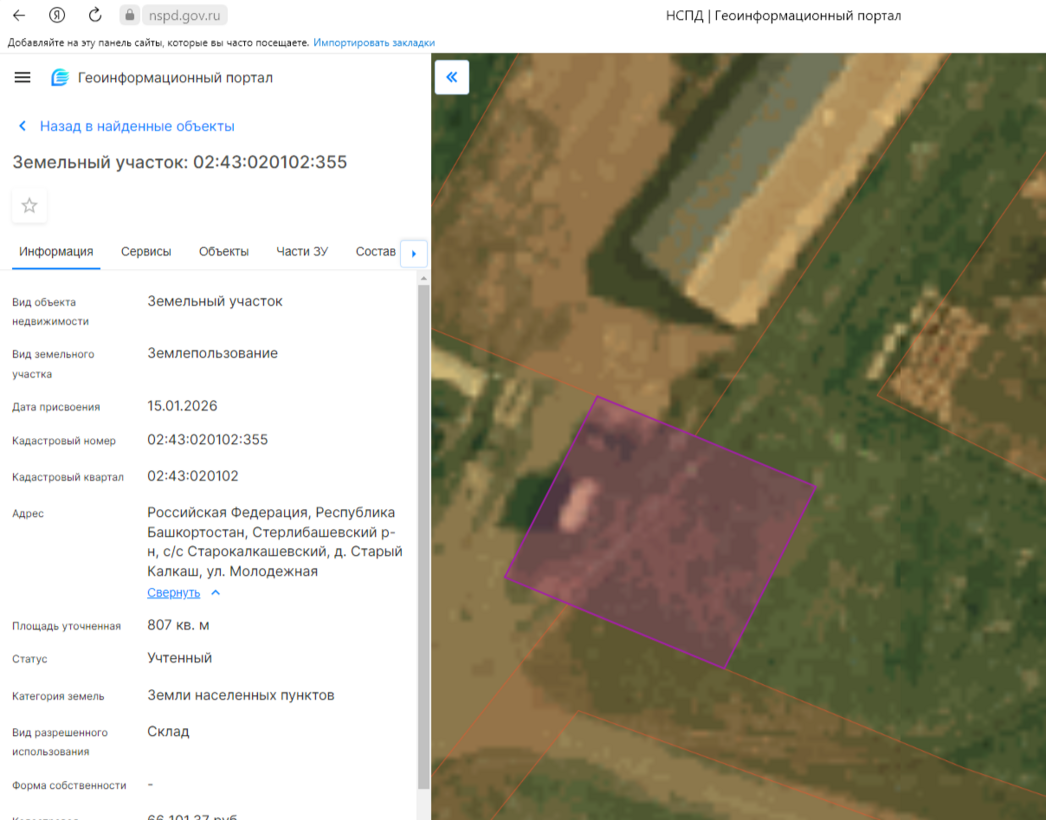Click the browser back arrow
This screenshot has height=820, width=1046.
click(x=19, y=15)
